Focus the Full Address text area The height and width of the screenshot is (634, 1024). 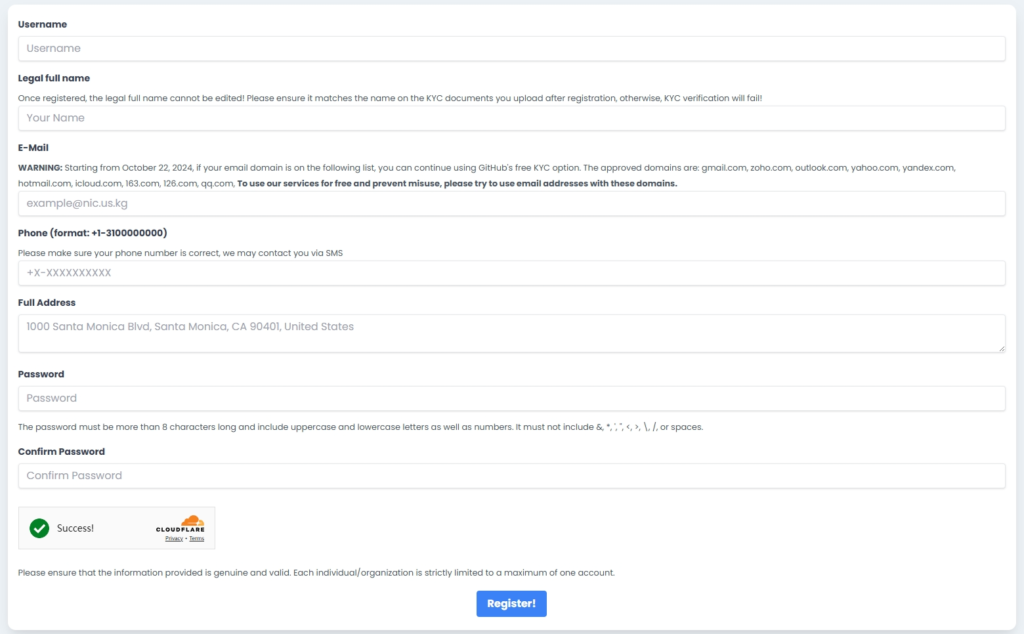coord(511,333)
